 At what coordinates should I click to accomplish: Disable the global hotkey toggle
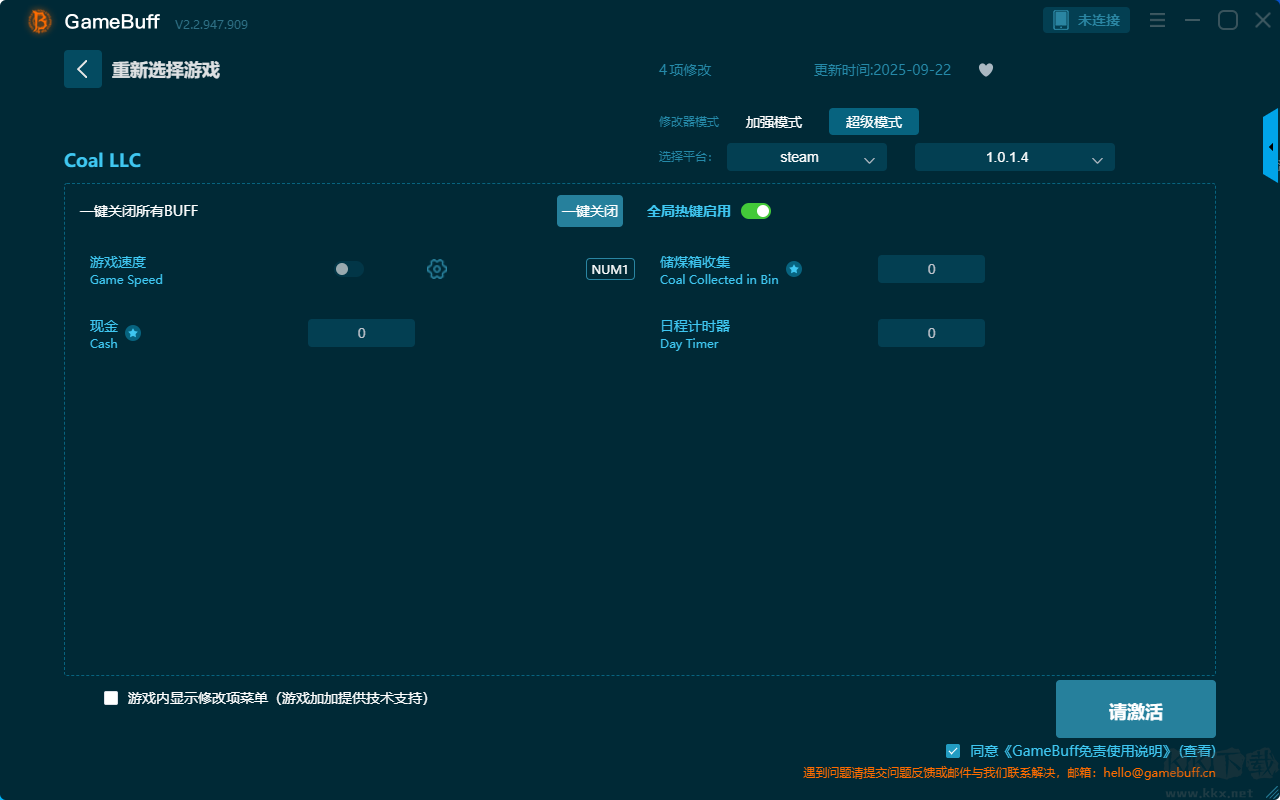(756, 211)
